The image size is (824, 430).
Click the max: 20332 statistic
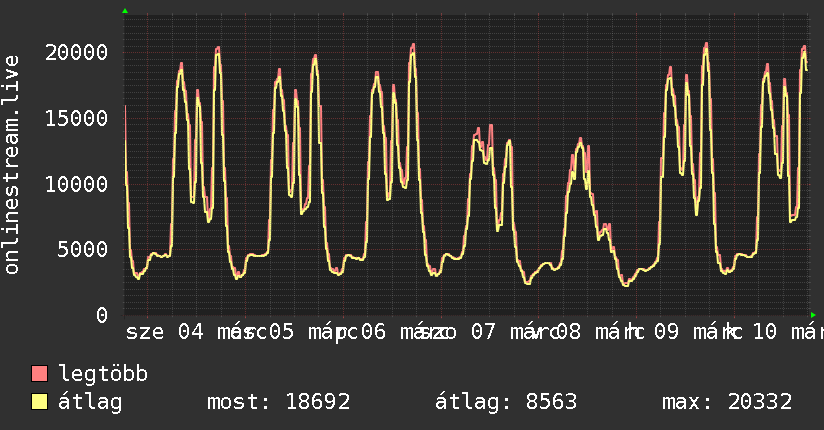point(727,402)
